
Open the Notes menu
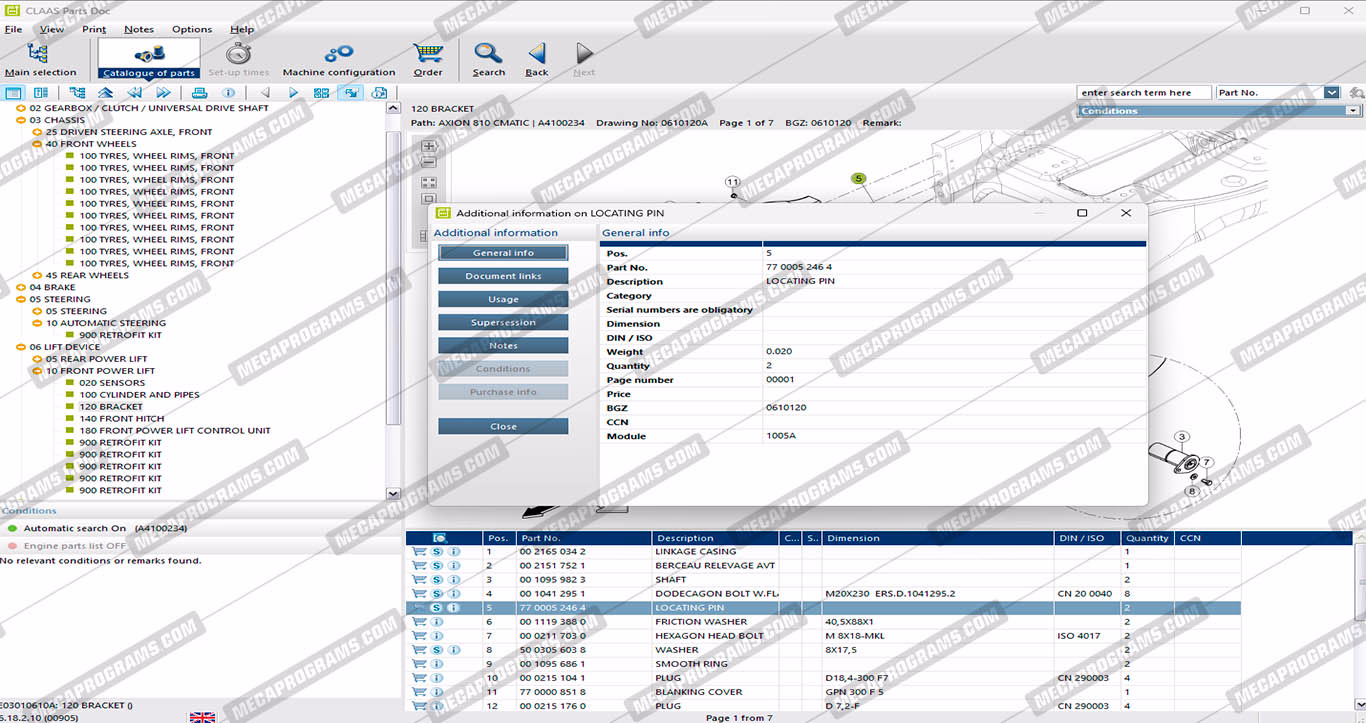pos(139,29)
